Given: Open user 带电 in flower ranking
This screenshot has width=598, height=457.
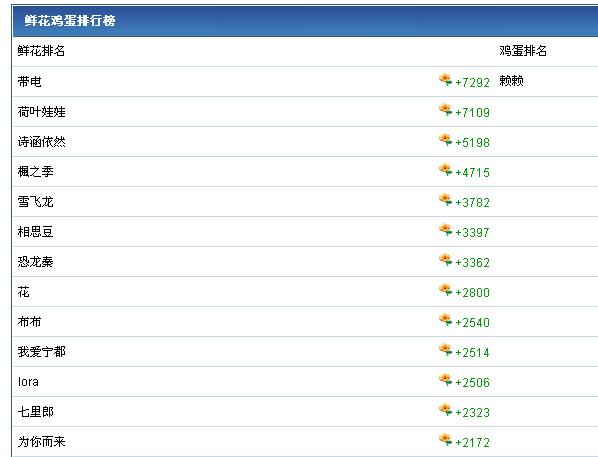Looking at the screenshot, I should click(x=29, y=82).
